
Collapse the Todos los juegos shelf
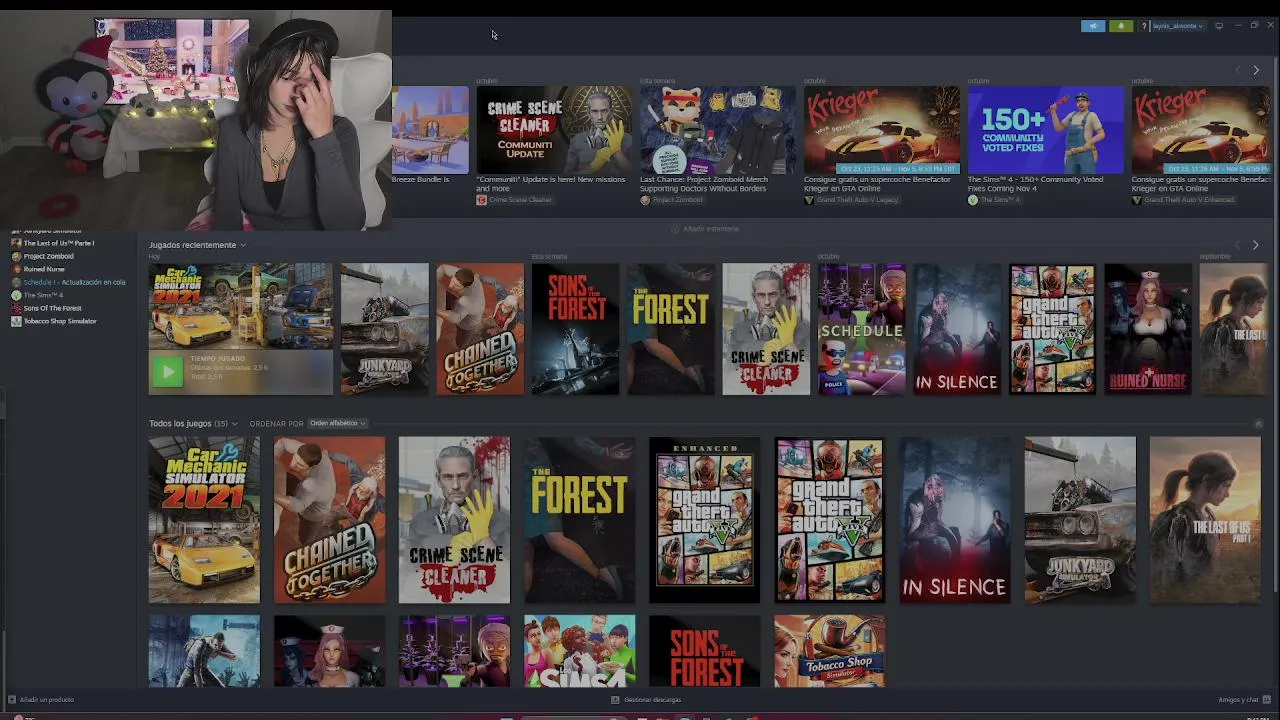1258,424
